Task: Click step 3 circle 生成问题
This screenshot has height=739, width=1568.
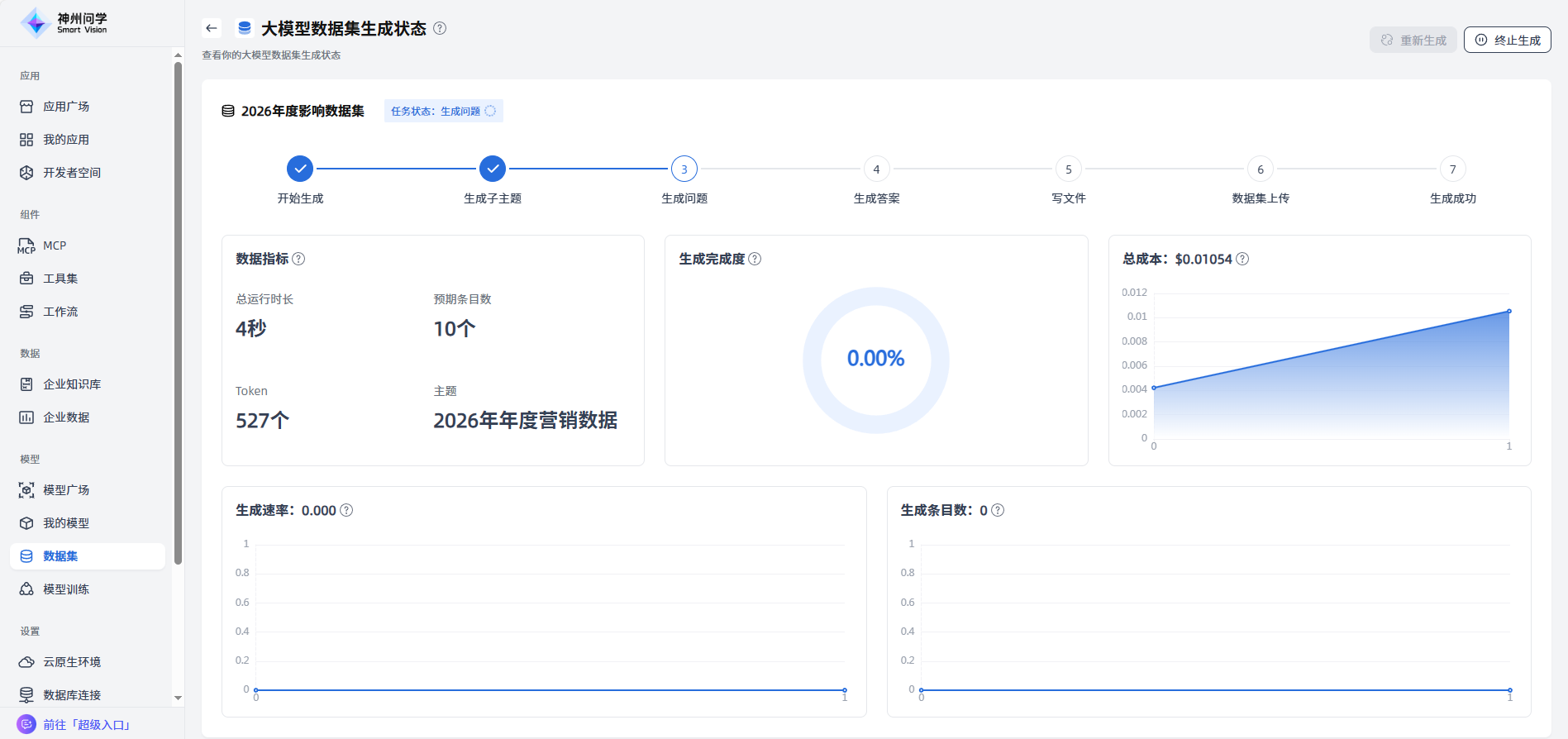Action: click(684, 169)
